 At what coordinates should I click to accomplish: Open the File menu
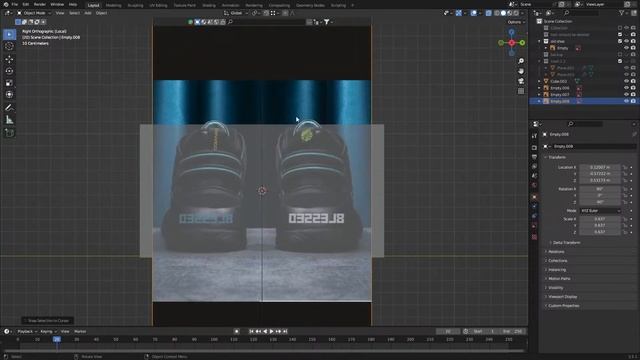coord(15,4)
